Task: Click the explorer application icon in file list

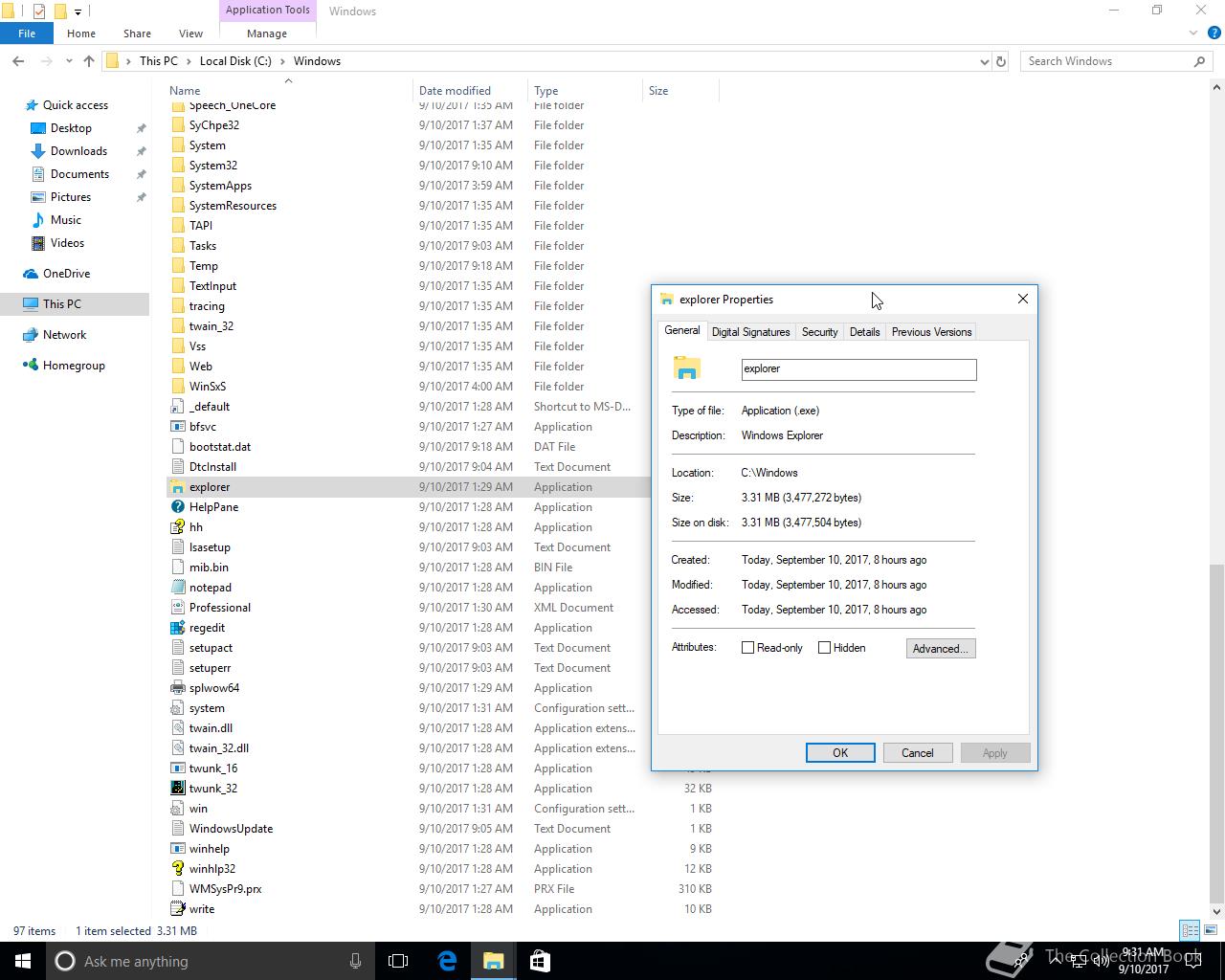Action: [177, 487]
